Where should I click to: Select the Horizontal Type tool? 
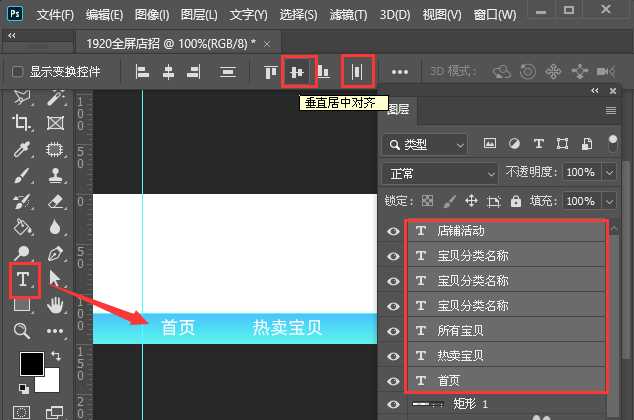tap(24, 278)
